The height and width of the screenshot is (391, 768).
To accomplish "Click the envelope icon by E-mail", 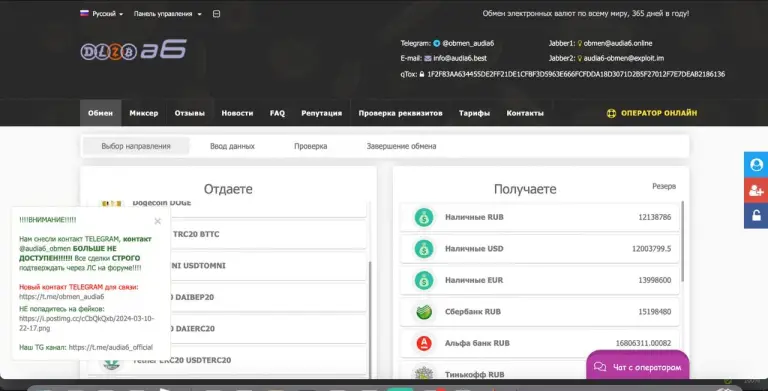I will coord(428,58).
